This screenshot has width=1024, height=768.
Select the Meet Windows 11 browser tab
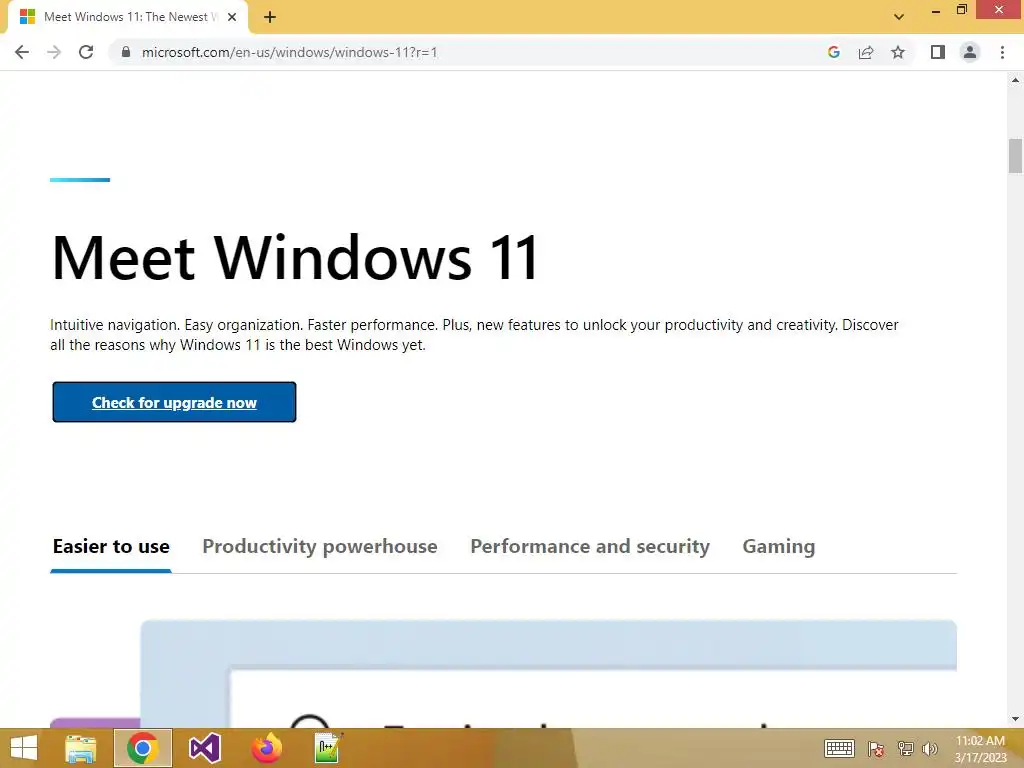click(128, 18)
